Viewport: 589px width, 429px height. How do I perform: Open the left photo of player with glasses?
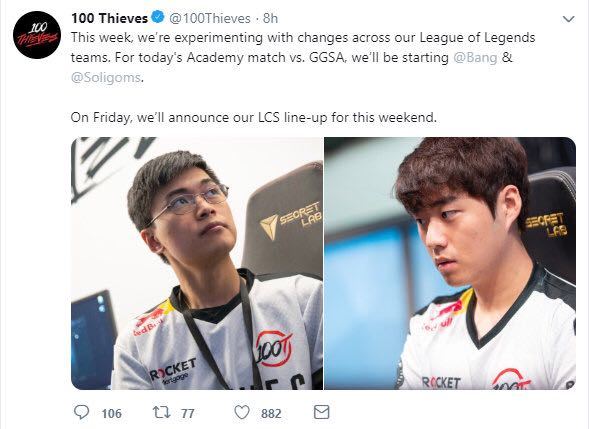(x=197, y=263)
